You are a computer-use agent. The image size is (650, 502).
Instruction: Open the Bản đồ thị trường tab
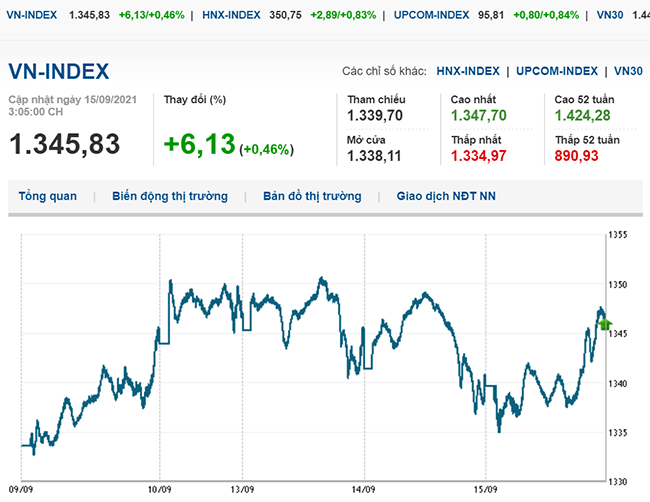click(312, 196)
